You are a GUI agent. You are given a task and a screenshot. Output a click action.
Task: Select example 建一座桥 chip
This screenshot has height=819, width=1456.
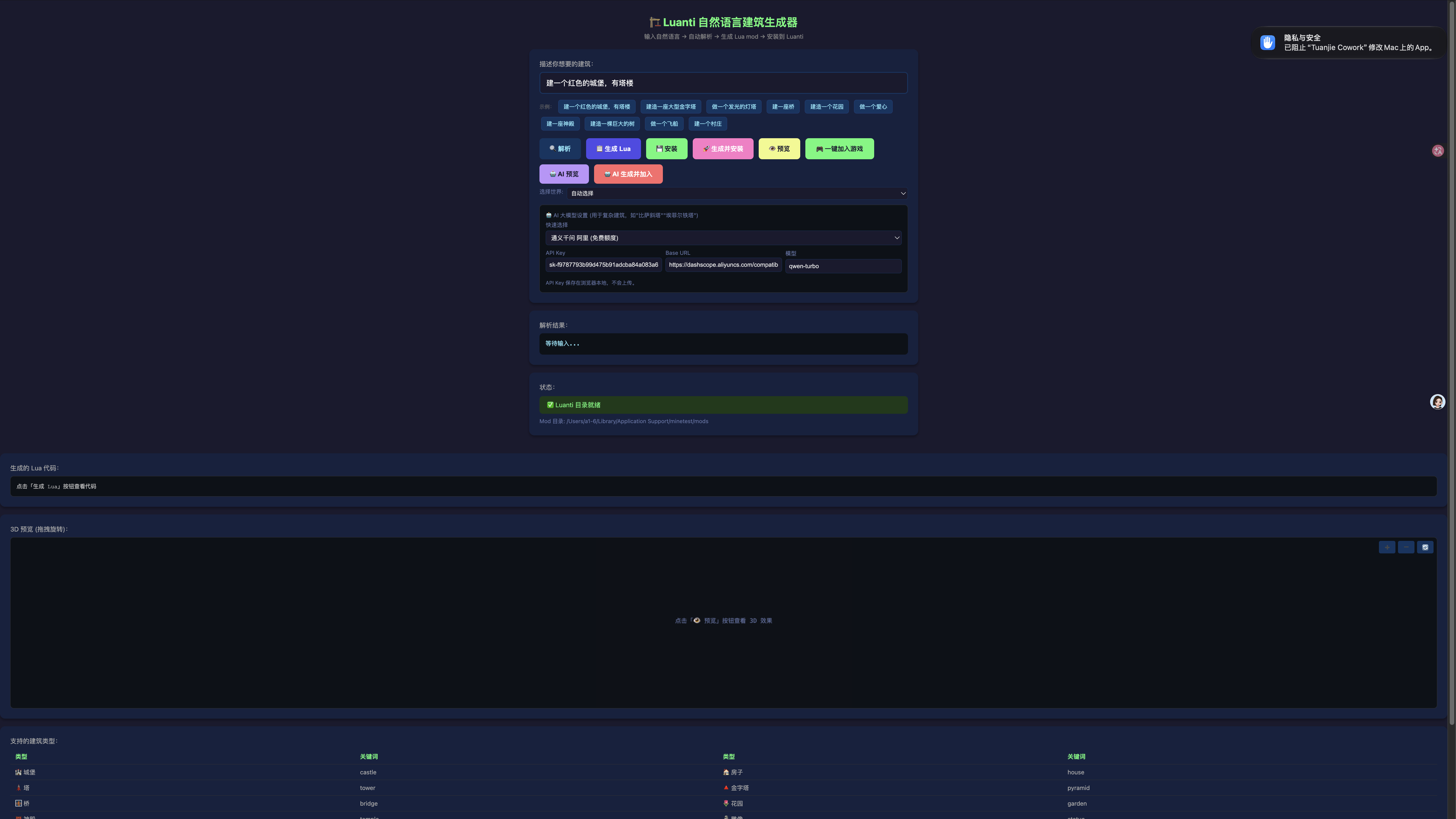click(x=783, y=107)
